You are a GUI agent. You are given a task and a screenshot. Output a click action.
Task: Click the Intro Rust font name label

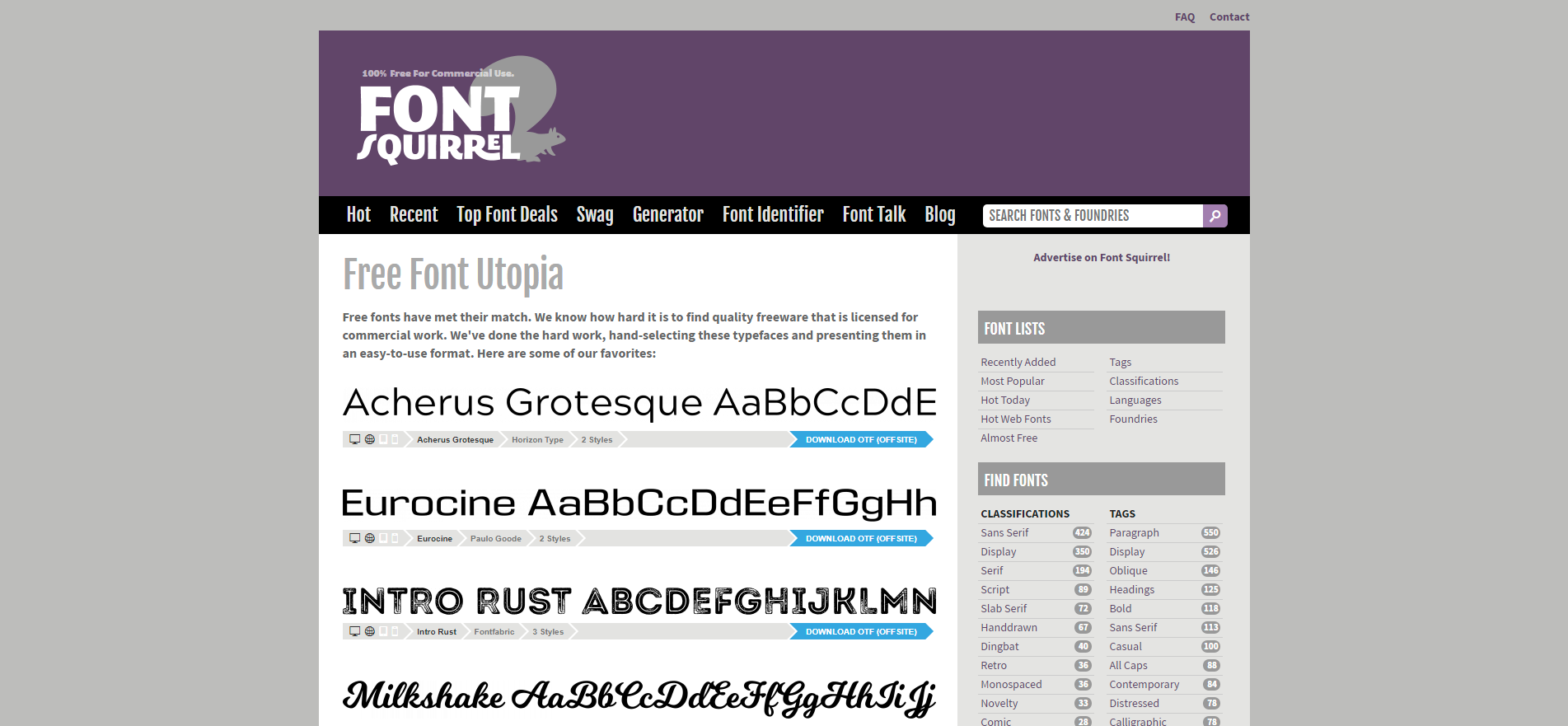(x=437, y=632)
